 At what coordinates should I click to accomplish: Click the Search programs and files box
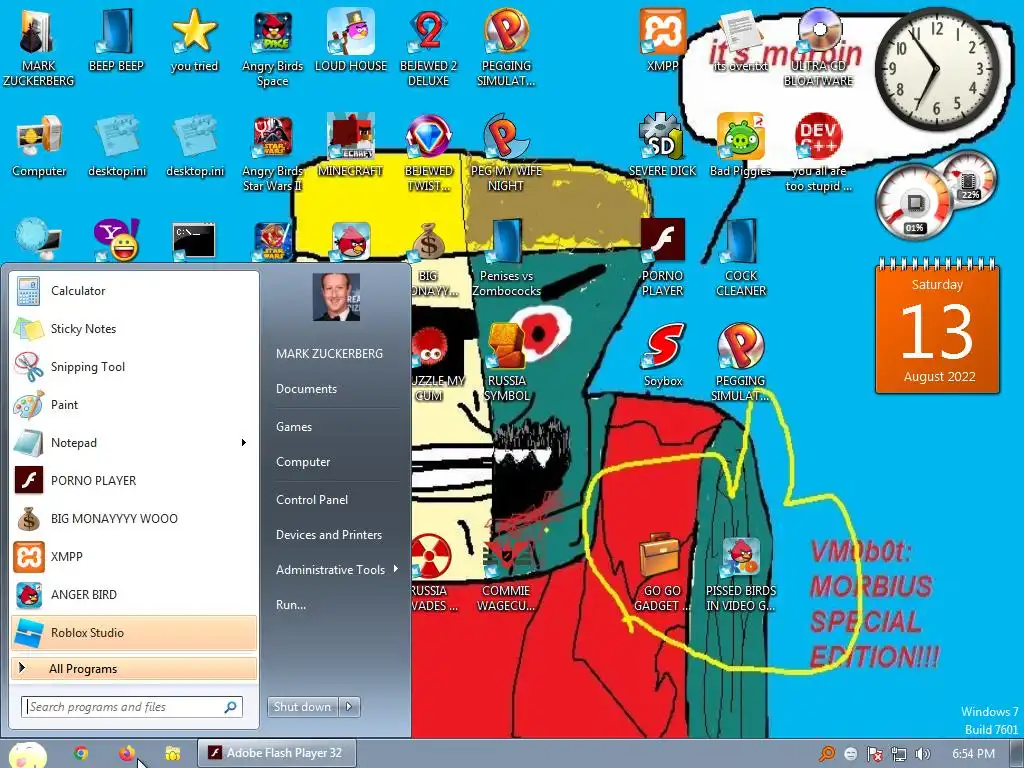(x=132, y=707)
